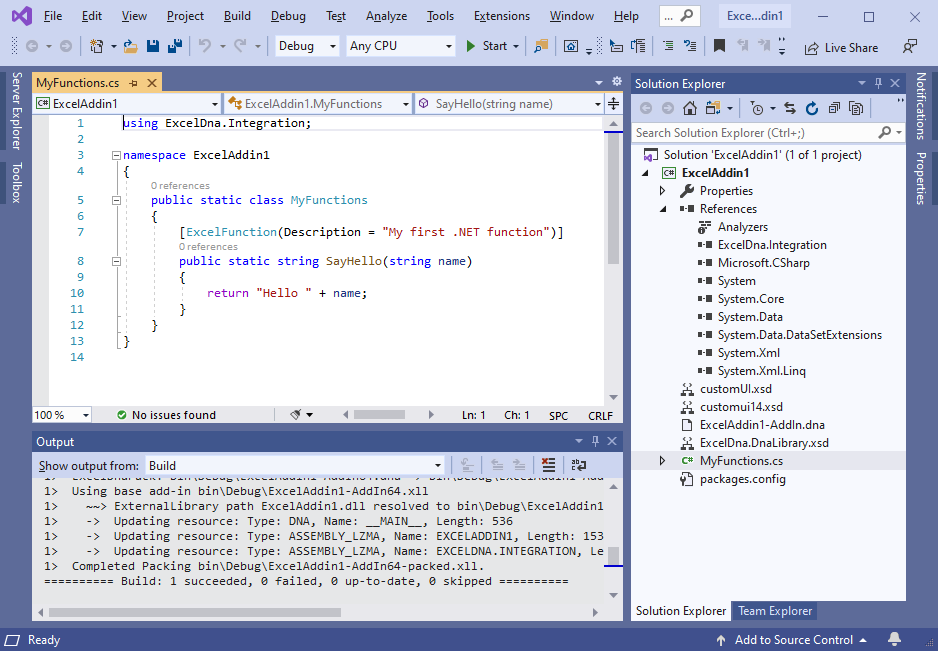Click the Live Share button
938x651 pixels.
pyautogui.click(x=841, y=48)
